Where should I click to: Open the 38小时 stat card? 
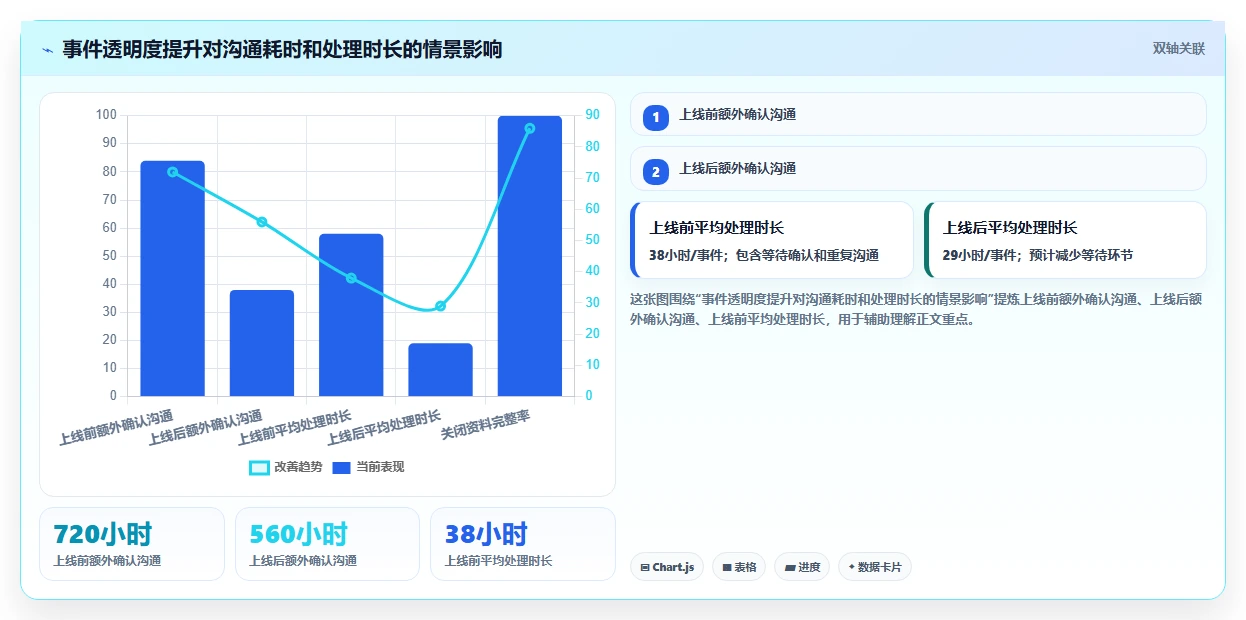[x=523, y=544]
